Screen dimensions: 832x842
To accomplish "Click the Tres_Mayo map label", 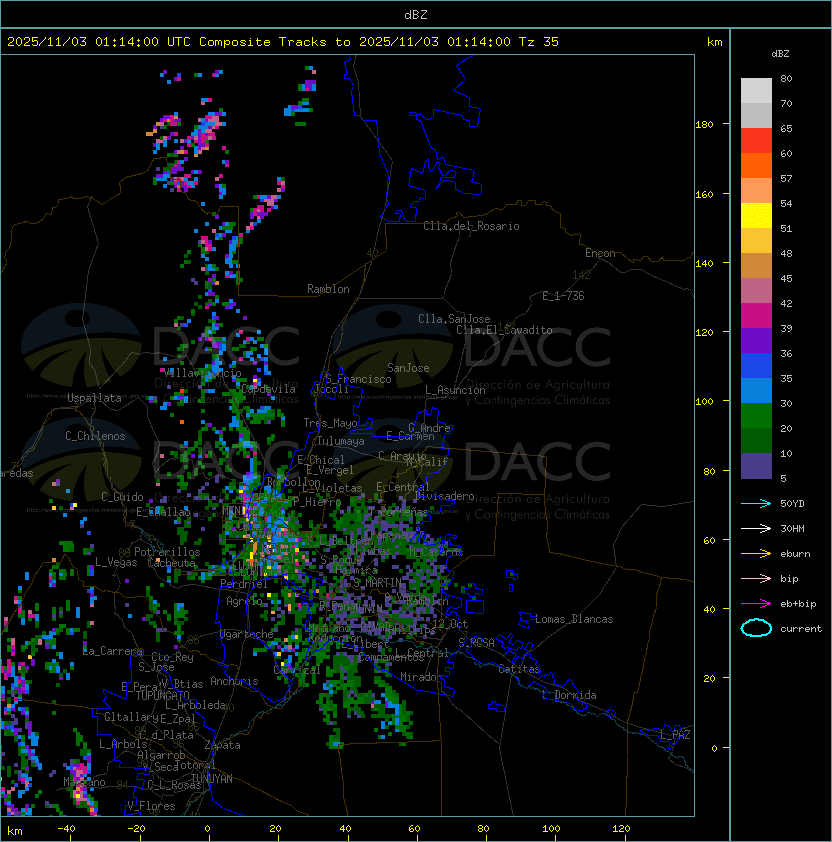I will point(330,423).
